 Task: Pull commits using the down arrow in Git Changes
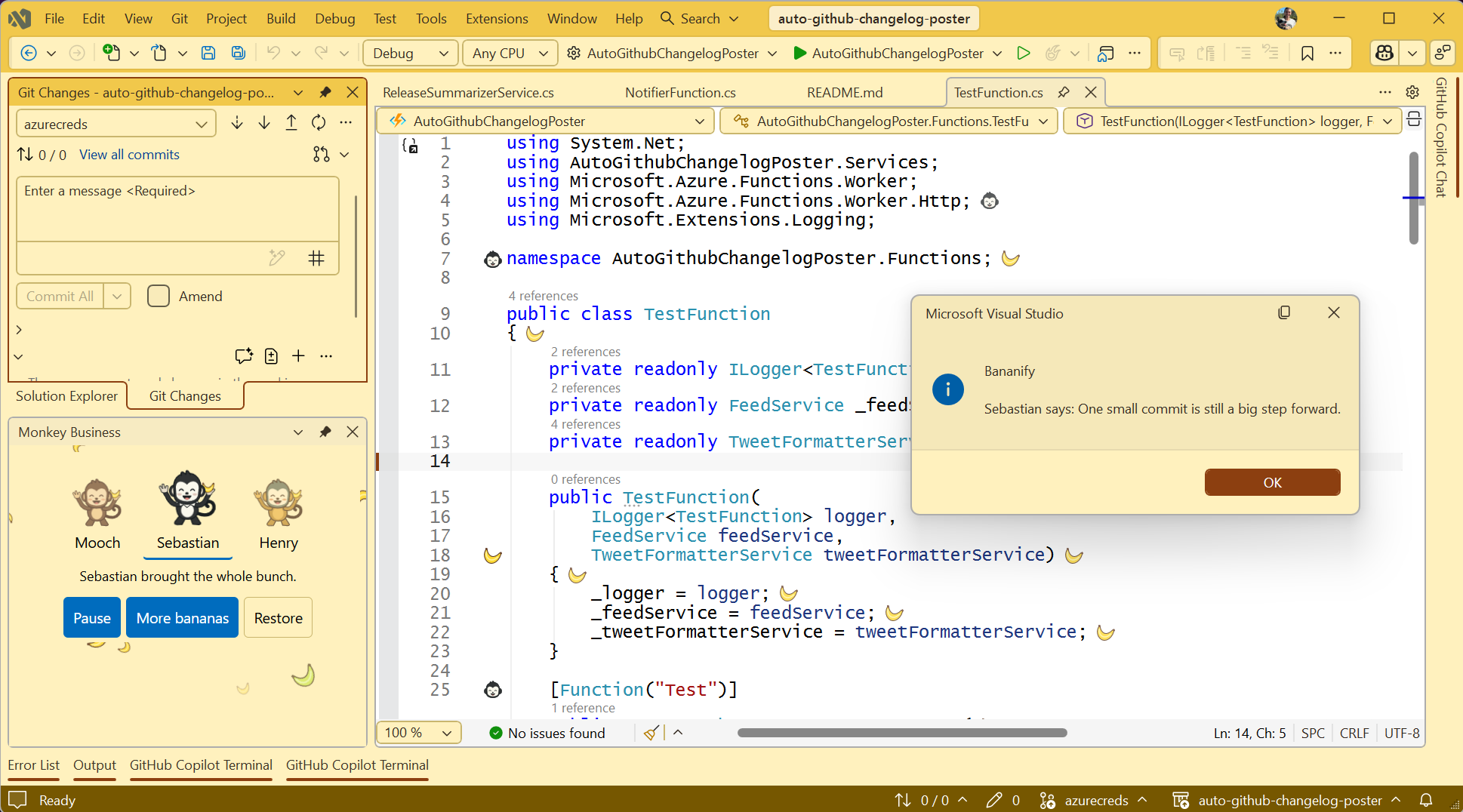[264, 123]
